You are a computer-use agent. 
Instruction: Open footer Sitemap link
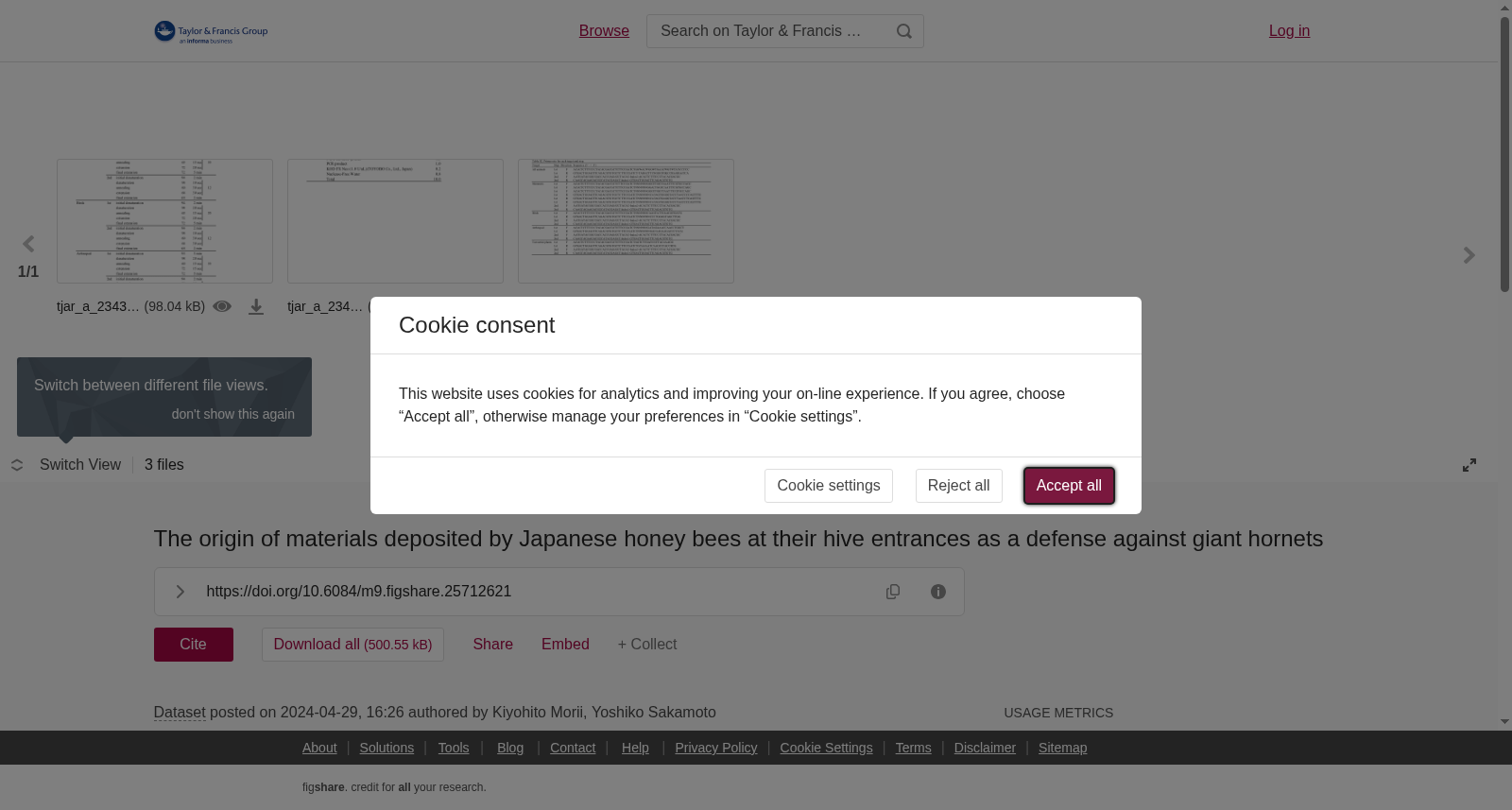(1062, 748)
